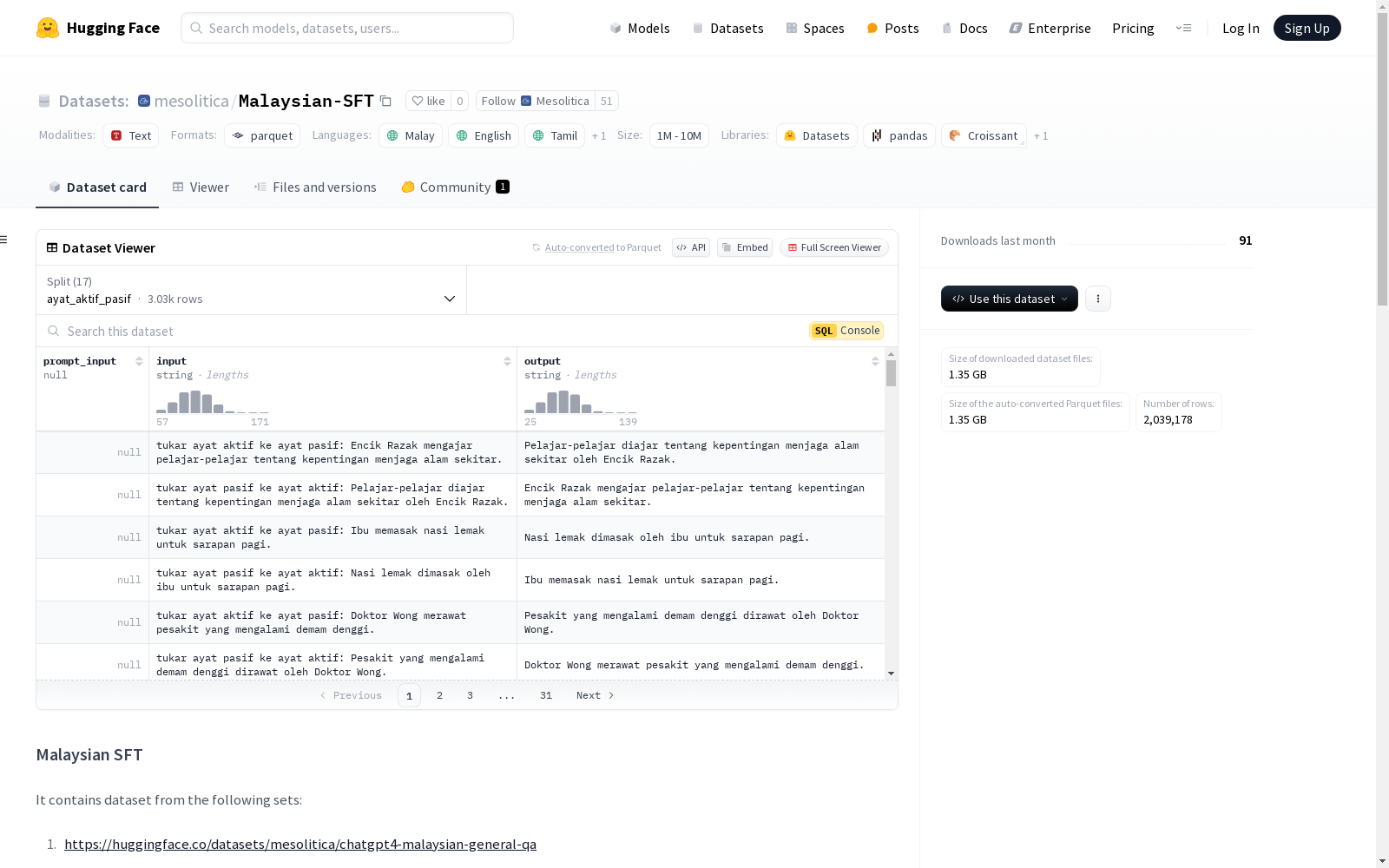Open the API button in viewer
Screen dimensions: 1389x868
(x=691, y=247)
